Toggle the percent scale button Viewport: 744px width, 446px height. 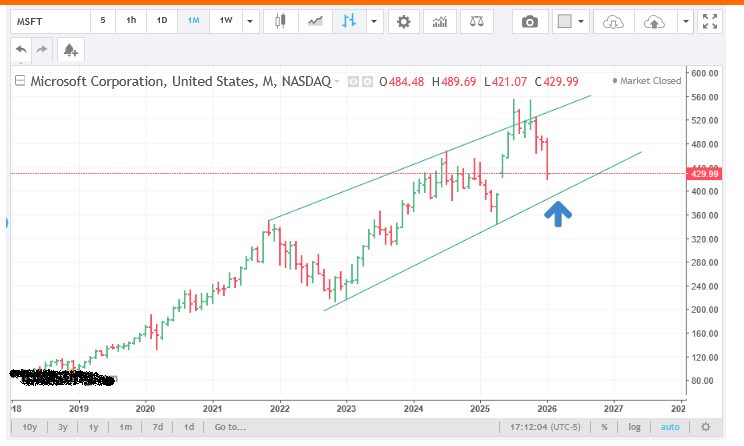(604, 426)
